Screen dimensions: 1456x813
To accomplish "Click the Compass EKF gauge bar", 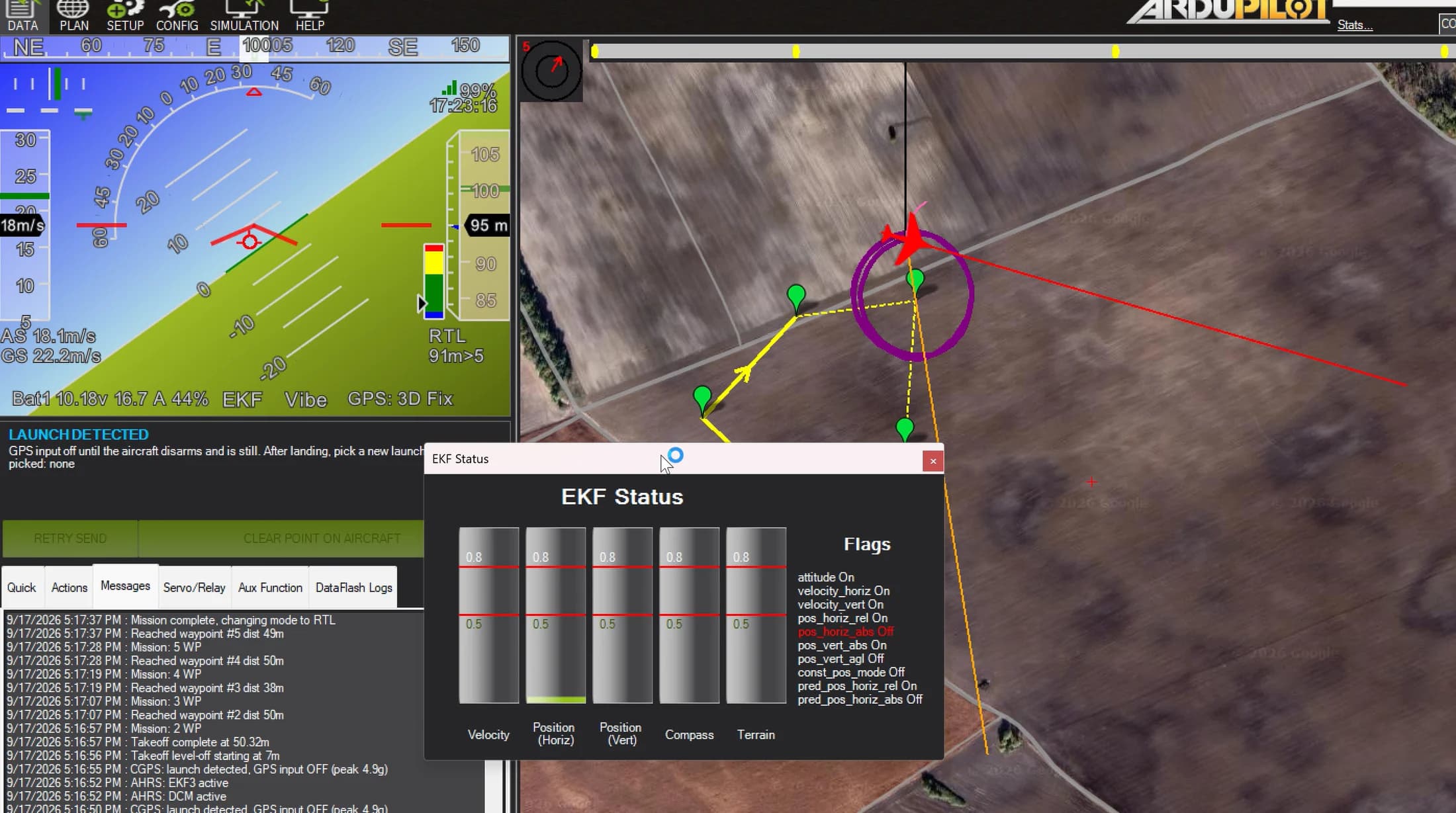I will pos(689,615).
